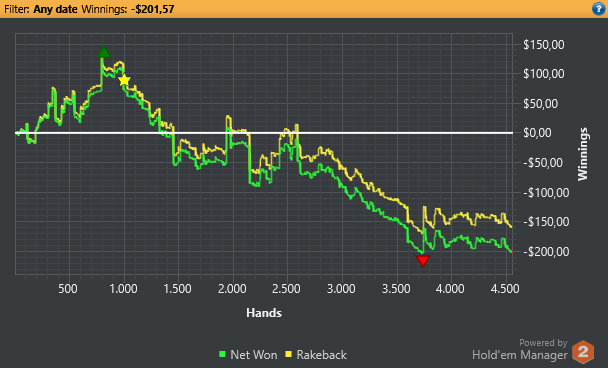The width and height of the screenshot is (608, 368).
Task: Click the red lowest-point triangle marker
Action: click(x=423, y=261)
